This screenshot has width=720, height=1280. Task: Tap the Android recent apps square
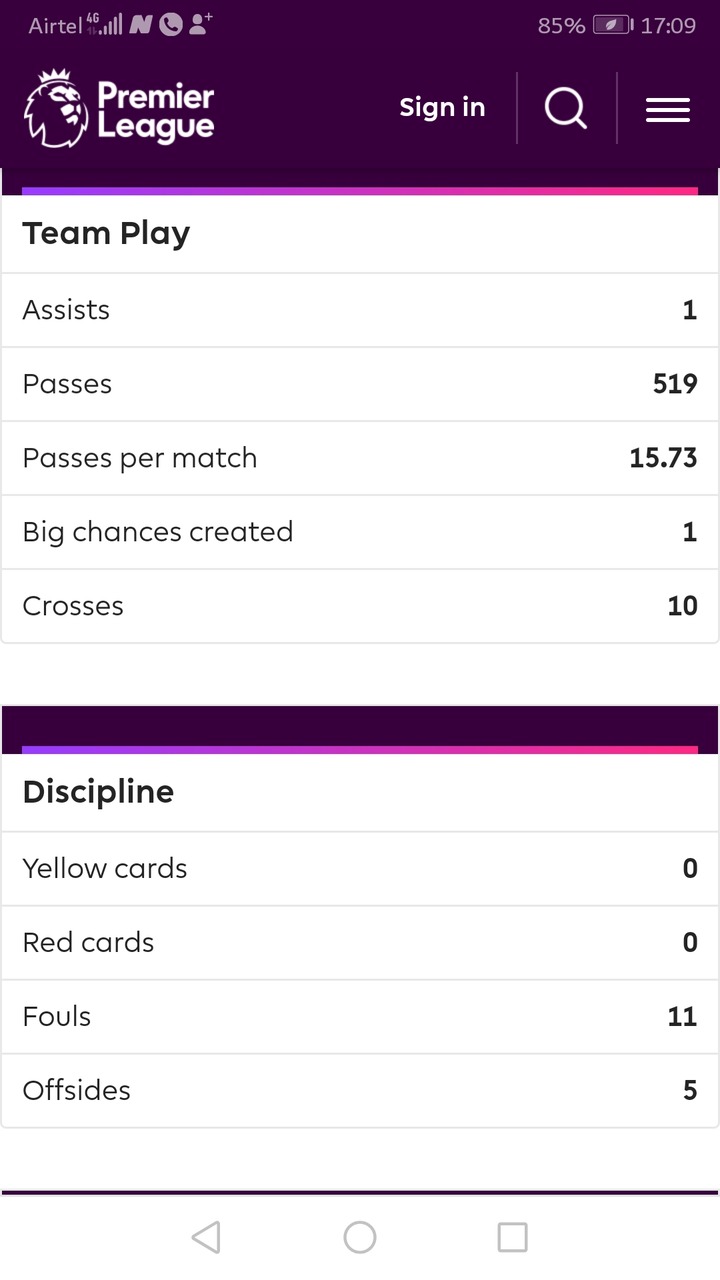click(x=512, y=1237)
